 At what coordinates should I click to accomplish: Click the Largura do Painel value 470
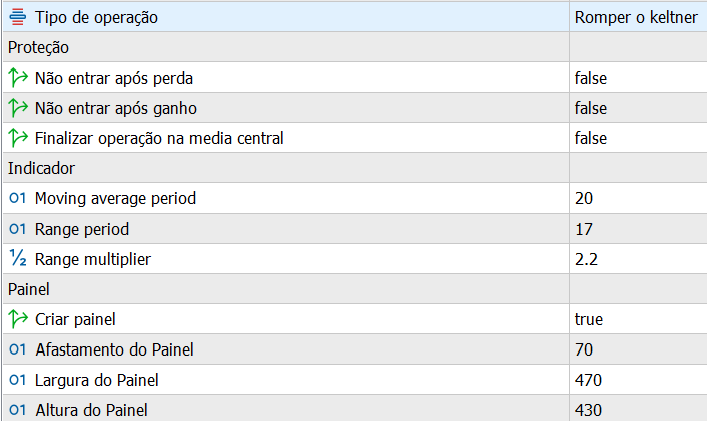tap(588, 380)
